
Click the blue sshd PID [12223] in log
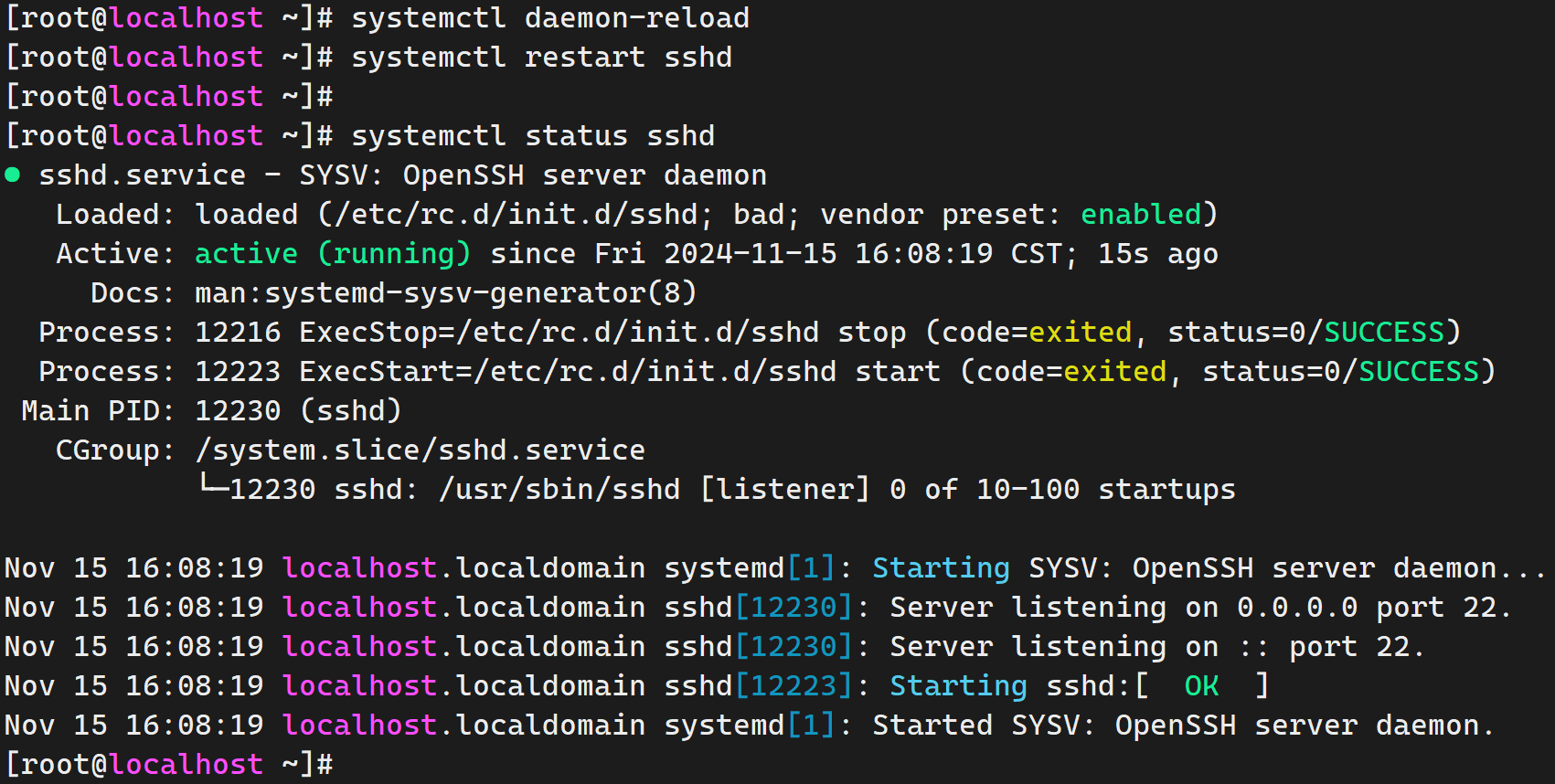pyautogui.click(x=793, y=686)
